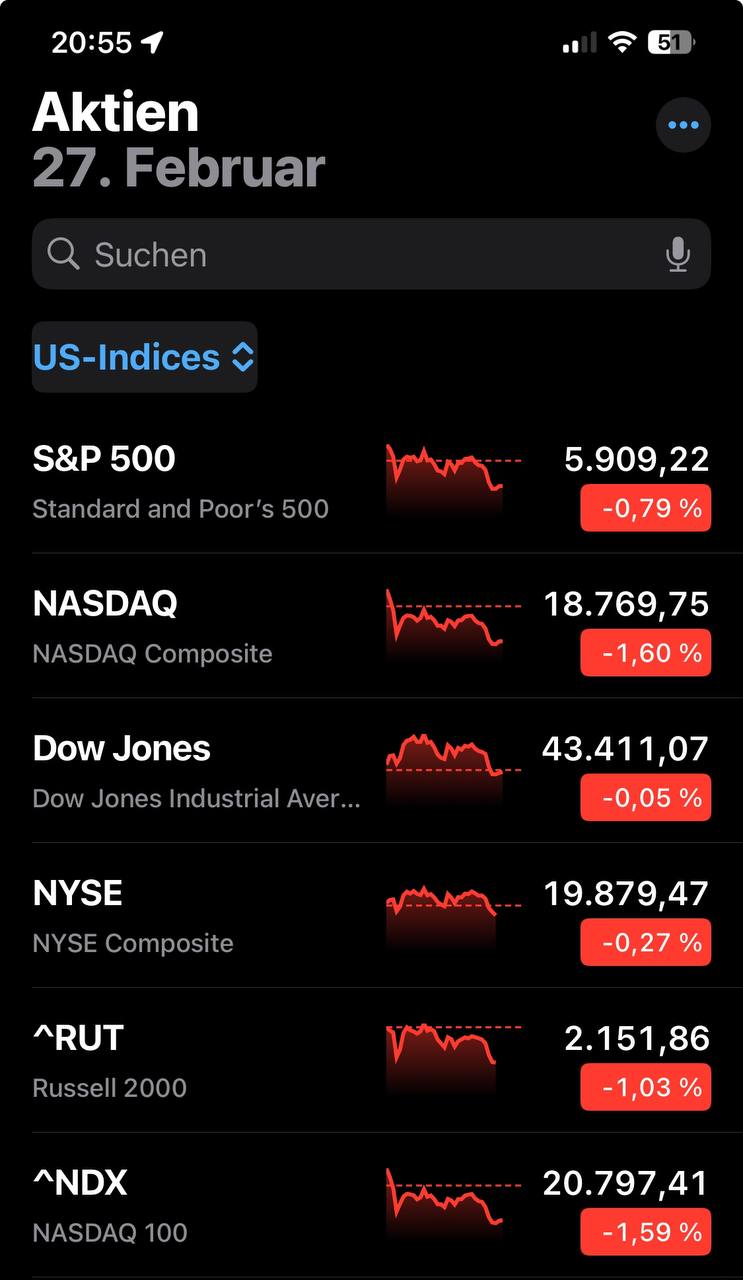Screen dimensions: 743x1280
Task: Open the S&P 500 sparkline chart
Action: pyautogui.click(x=452, y=478)
